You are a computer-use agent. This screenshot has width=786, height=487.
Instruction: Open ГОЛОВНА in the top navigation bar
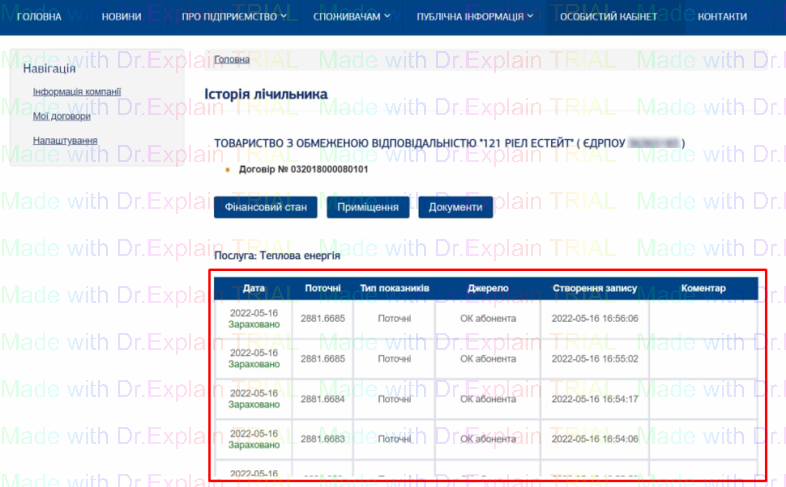[x=39, y=17]
